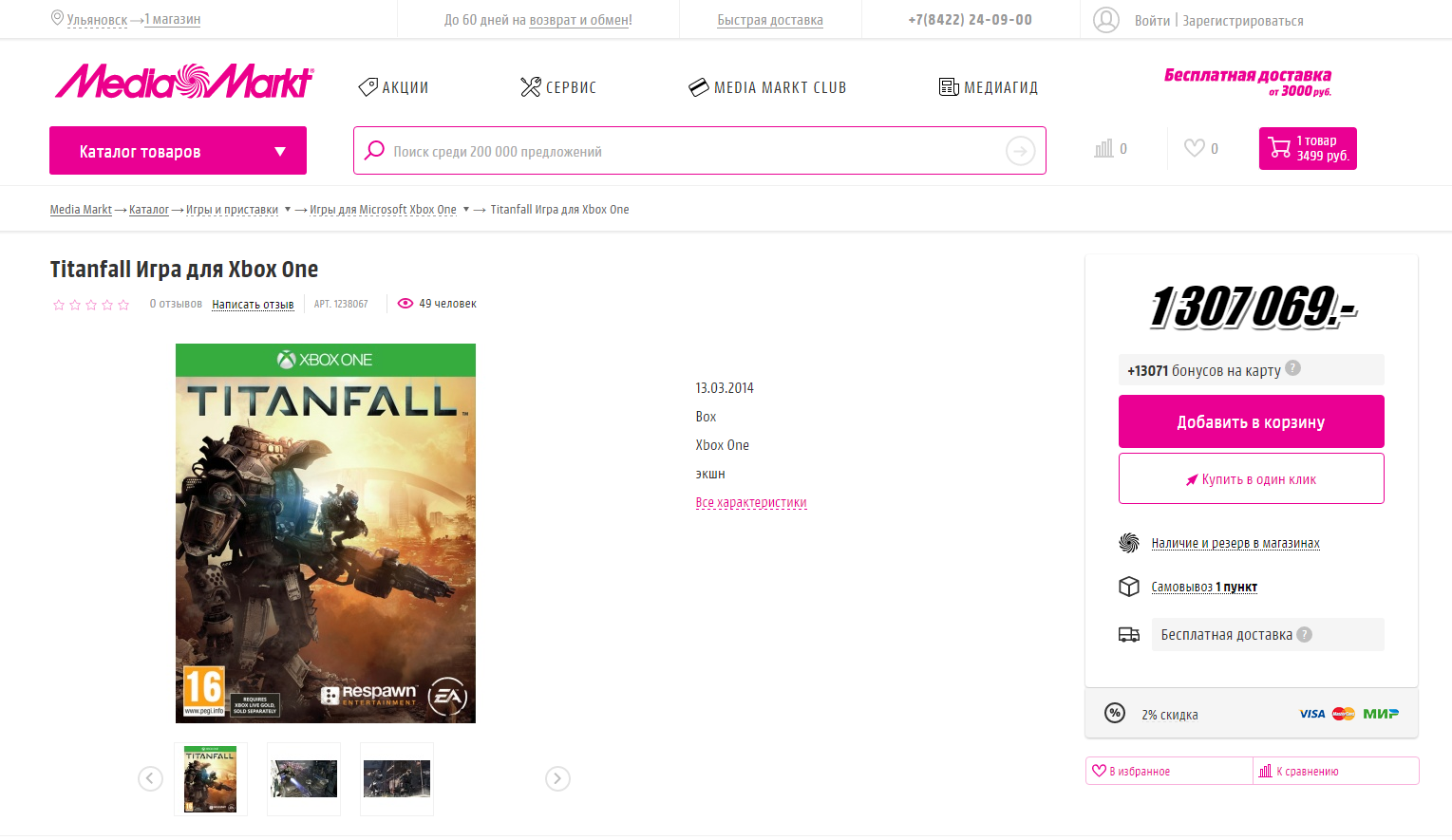Open the wishlist heart icon in header

click(x=1194, y=148)
